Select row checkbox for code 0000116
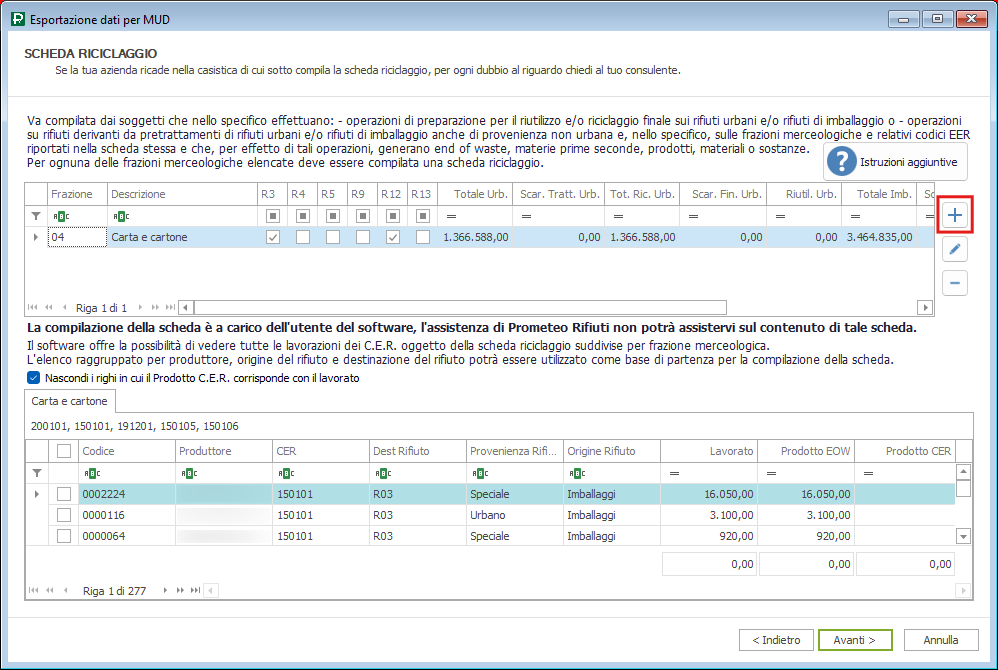 coord(64,515)
